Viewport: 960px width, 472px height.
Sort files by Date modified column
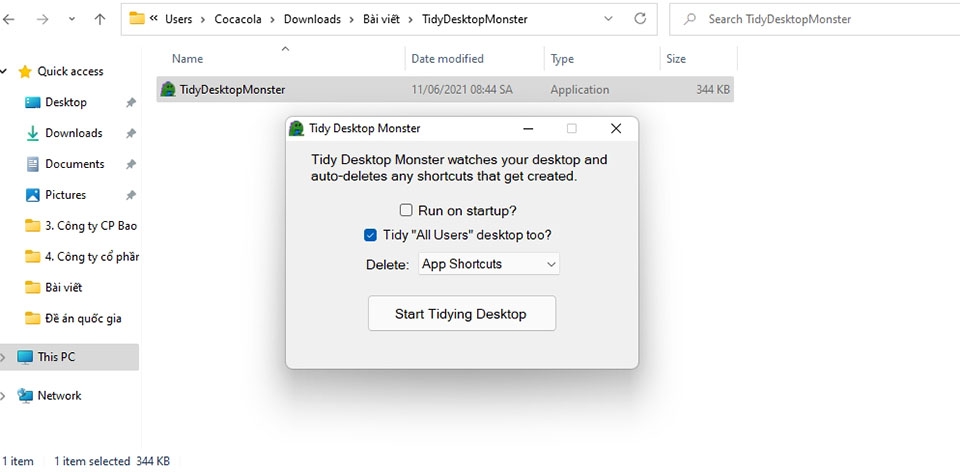pos(447,59)
